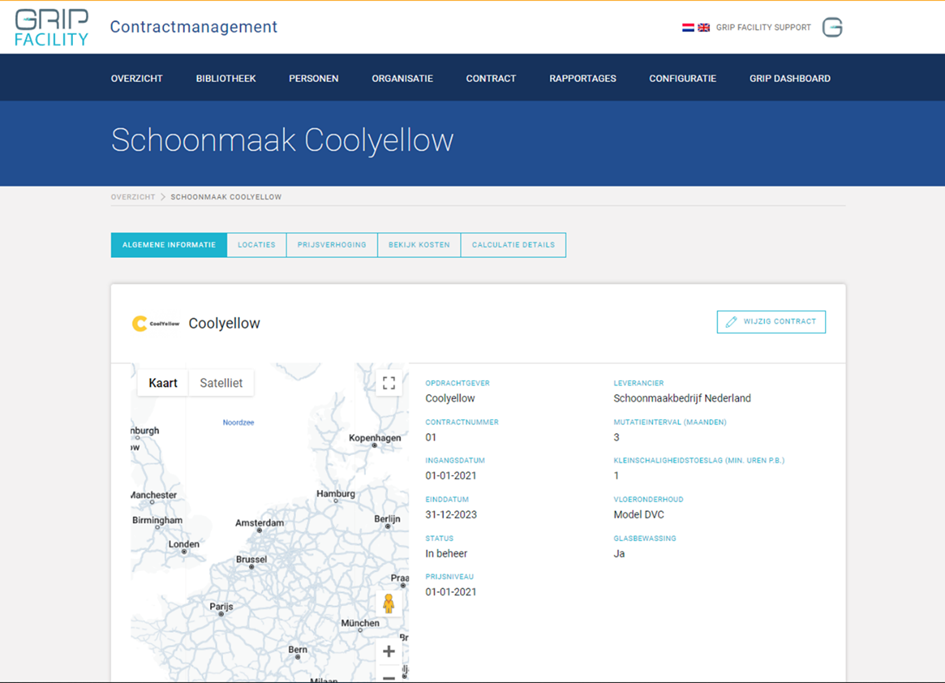This screenshot has width=945, height=683.
Task: Click the Coolyellow card heading
Action: (x=224, y=324)
